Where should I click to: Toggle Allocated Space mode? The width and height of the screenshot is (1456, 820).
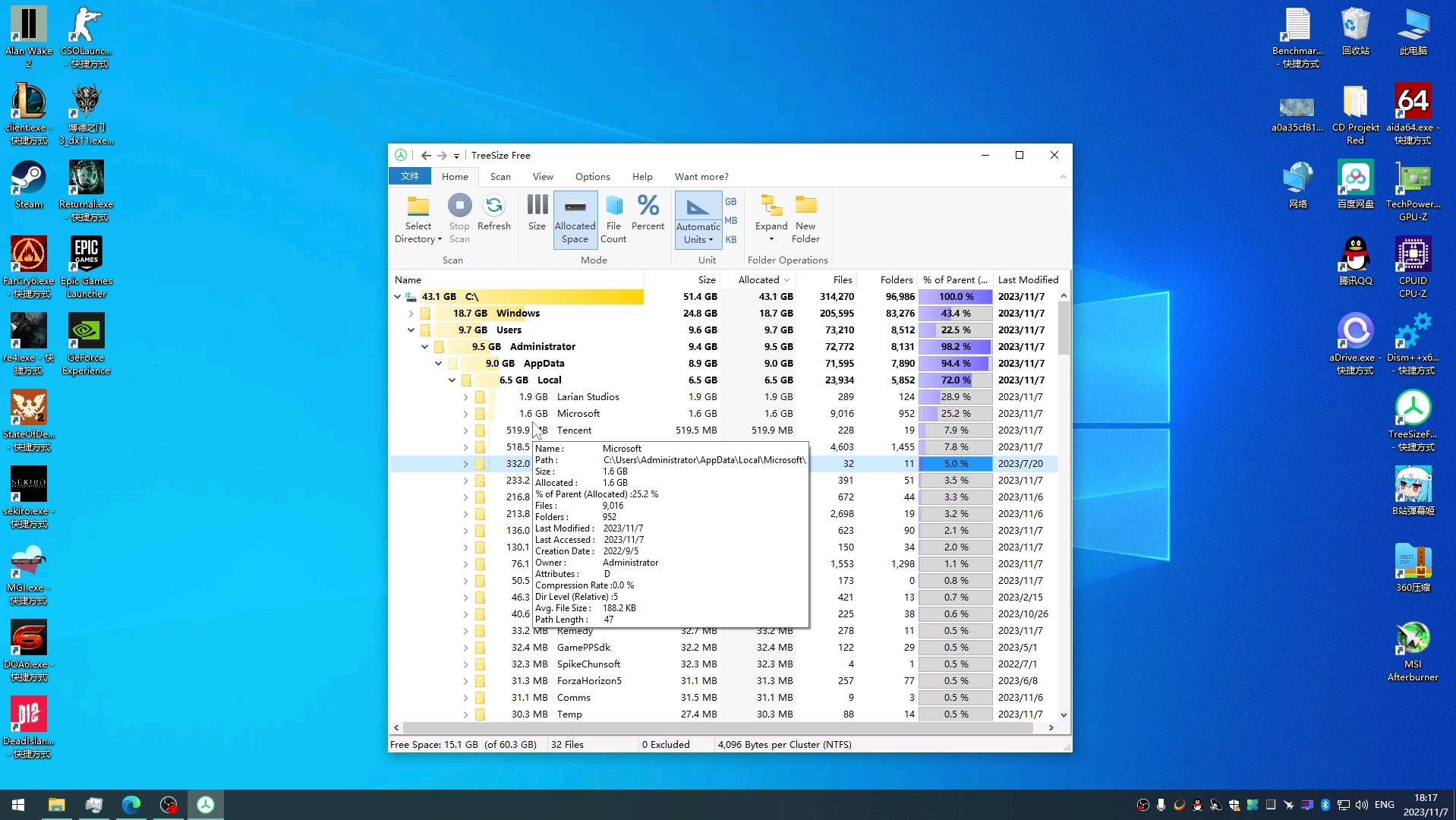tap(575, 219)
